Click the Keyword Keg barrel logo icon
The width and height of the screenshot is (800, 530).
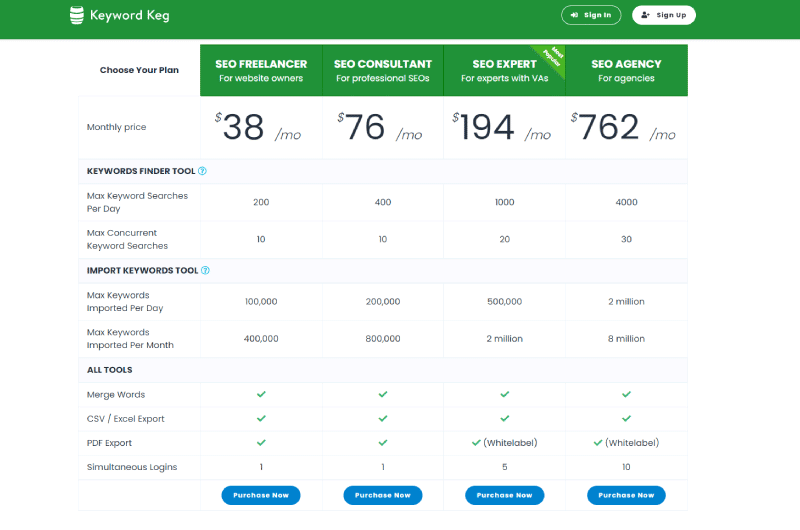(77, 15)
